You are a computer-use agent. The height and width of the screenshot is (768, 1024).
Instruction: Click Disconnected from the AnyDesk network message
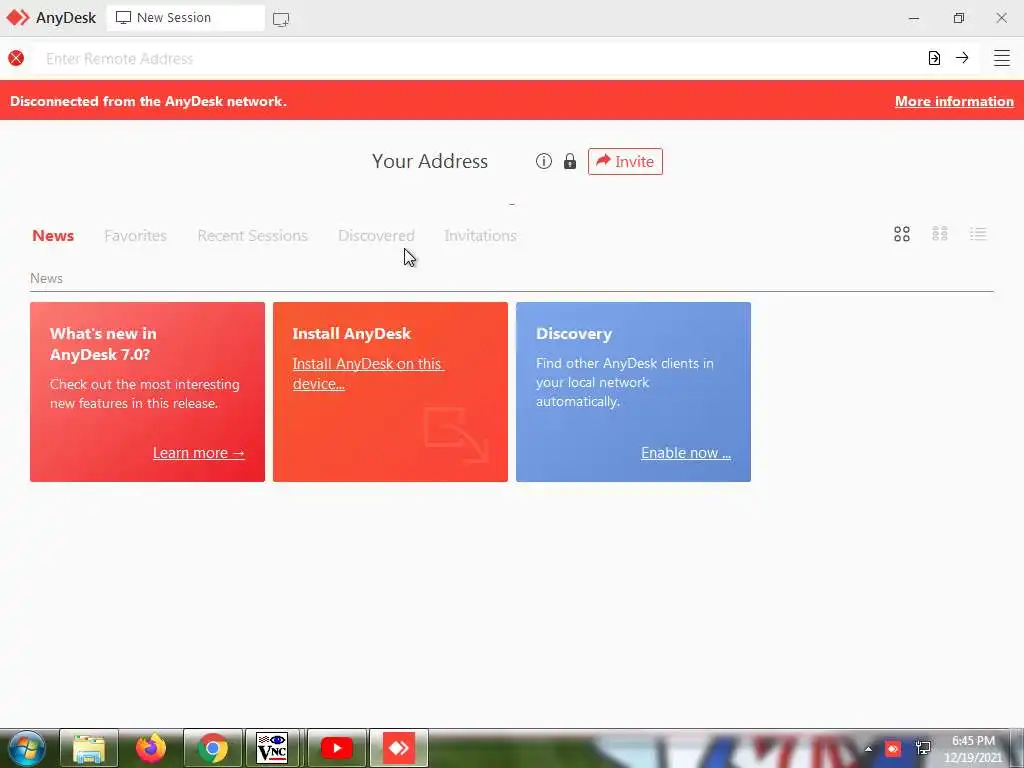point(148,101)
